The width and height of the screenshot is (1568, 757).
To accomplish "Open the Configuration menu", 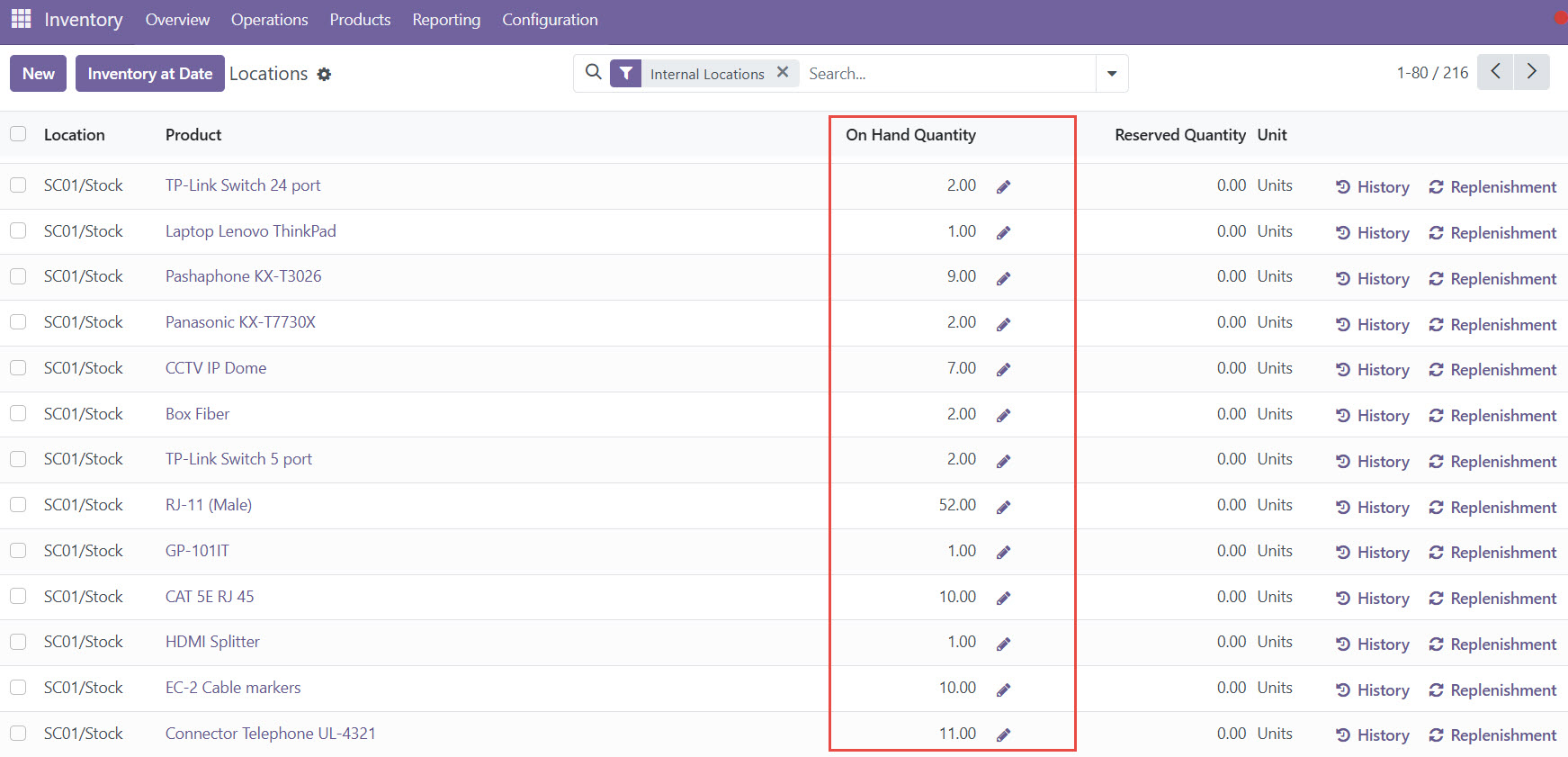I will pyautogui.click(x=550, y=20).
